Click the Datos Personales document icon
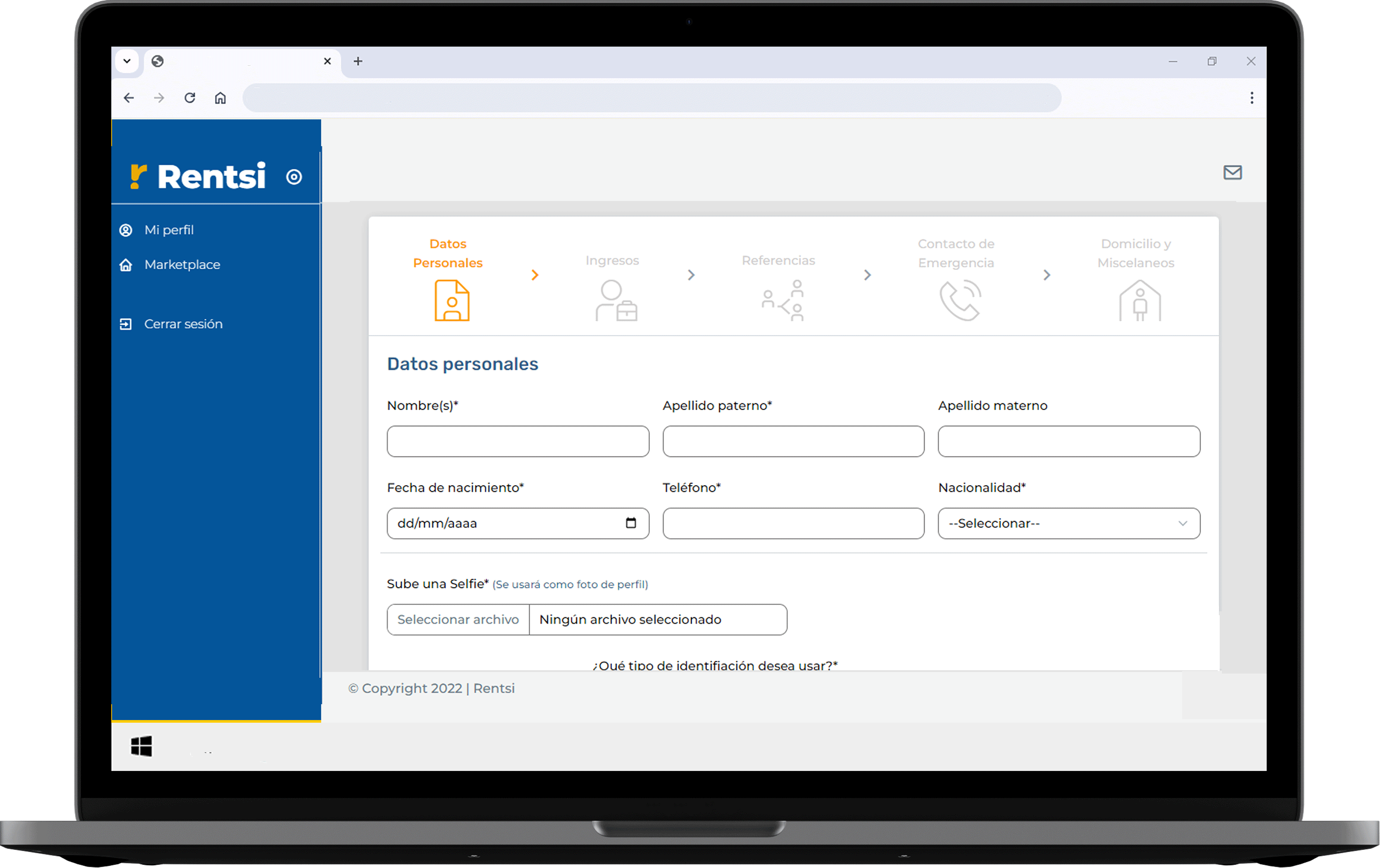Screen dimensions: 1381x868 (x=452, y=301)
